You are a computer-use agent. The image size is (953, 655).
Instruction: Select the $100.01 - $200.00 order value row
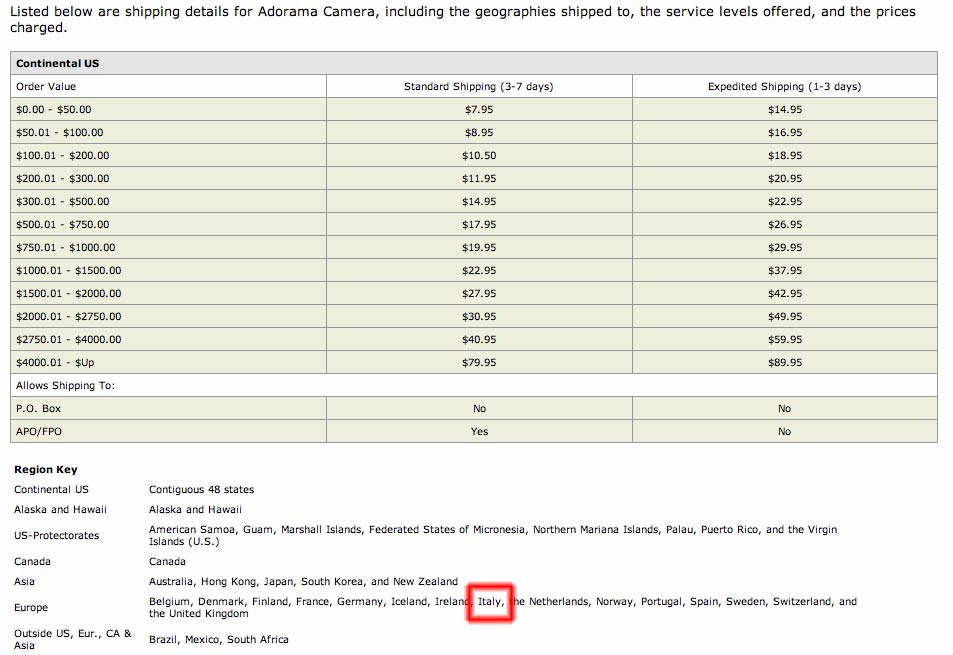63,156
